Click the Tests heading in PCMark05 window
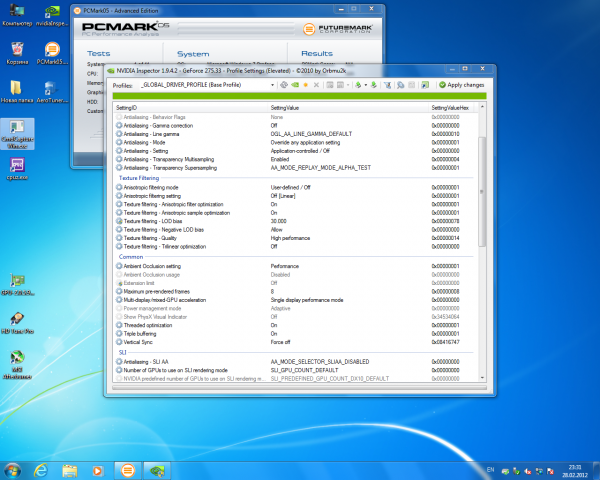This screenshot has height=480, width=600. click(98, 54)
